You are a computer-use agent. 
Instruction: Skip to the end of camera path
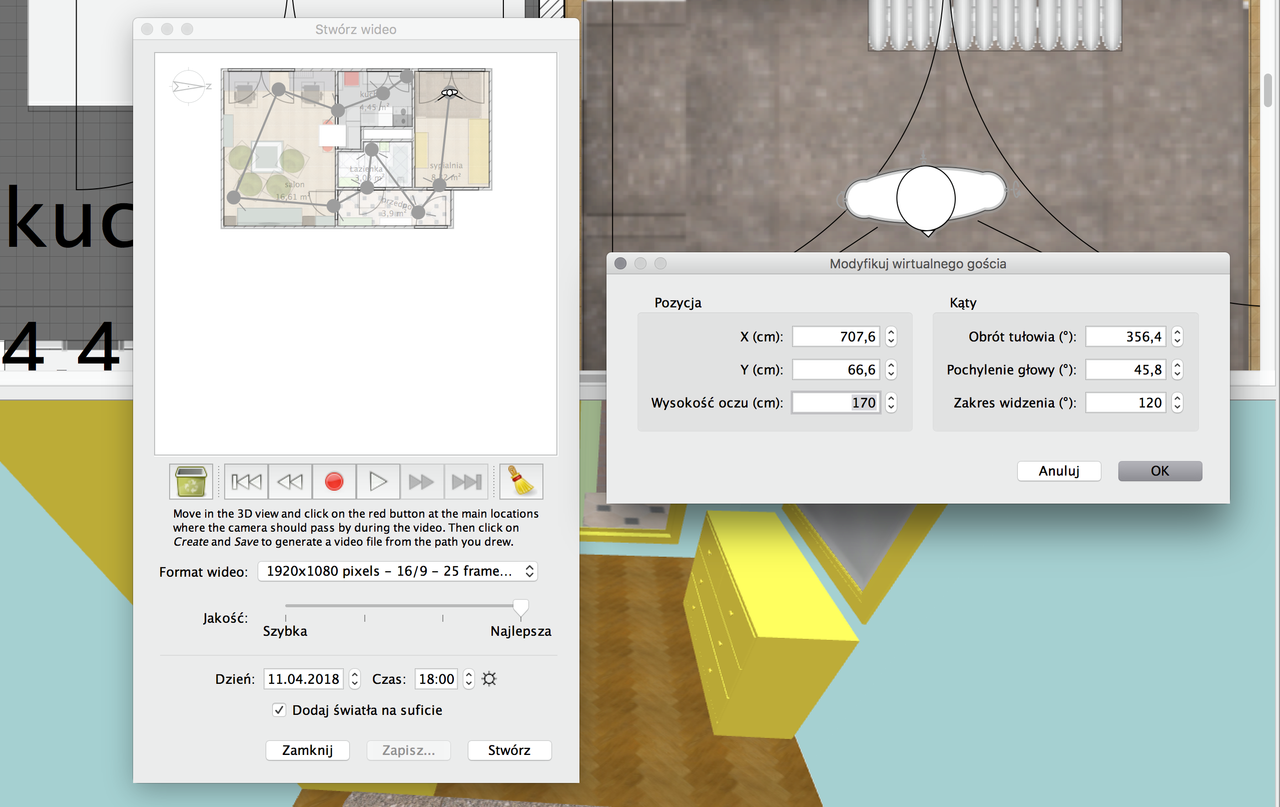click(x=466, y=482)
